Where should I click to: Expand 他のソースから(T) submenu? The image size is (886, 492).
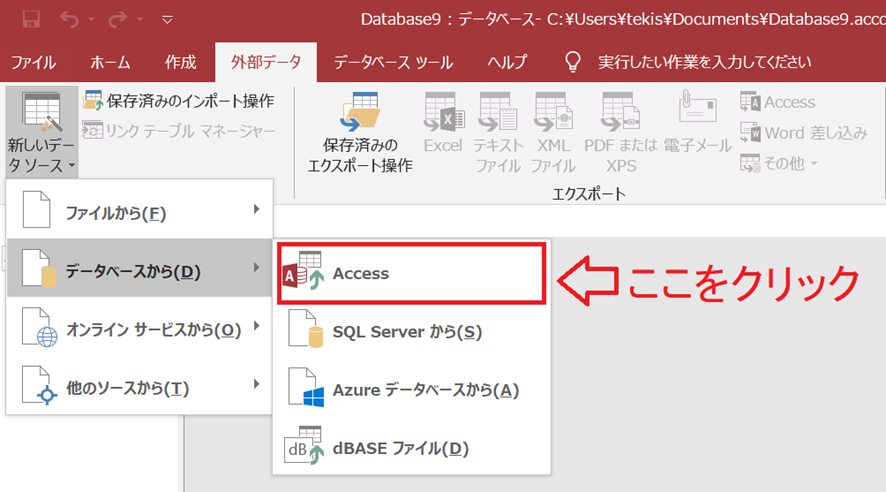point(139,387)
